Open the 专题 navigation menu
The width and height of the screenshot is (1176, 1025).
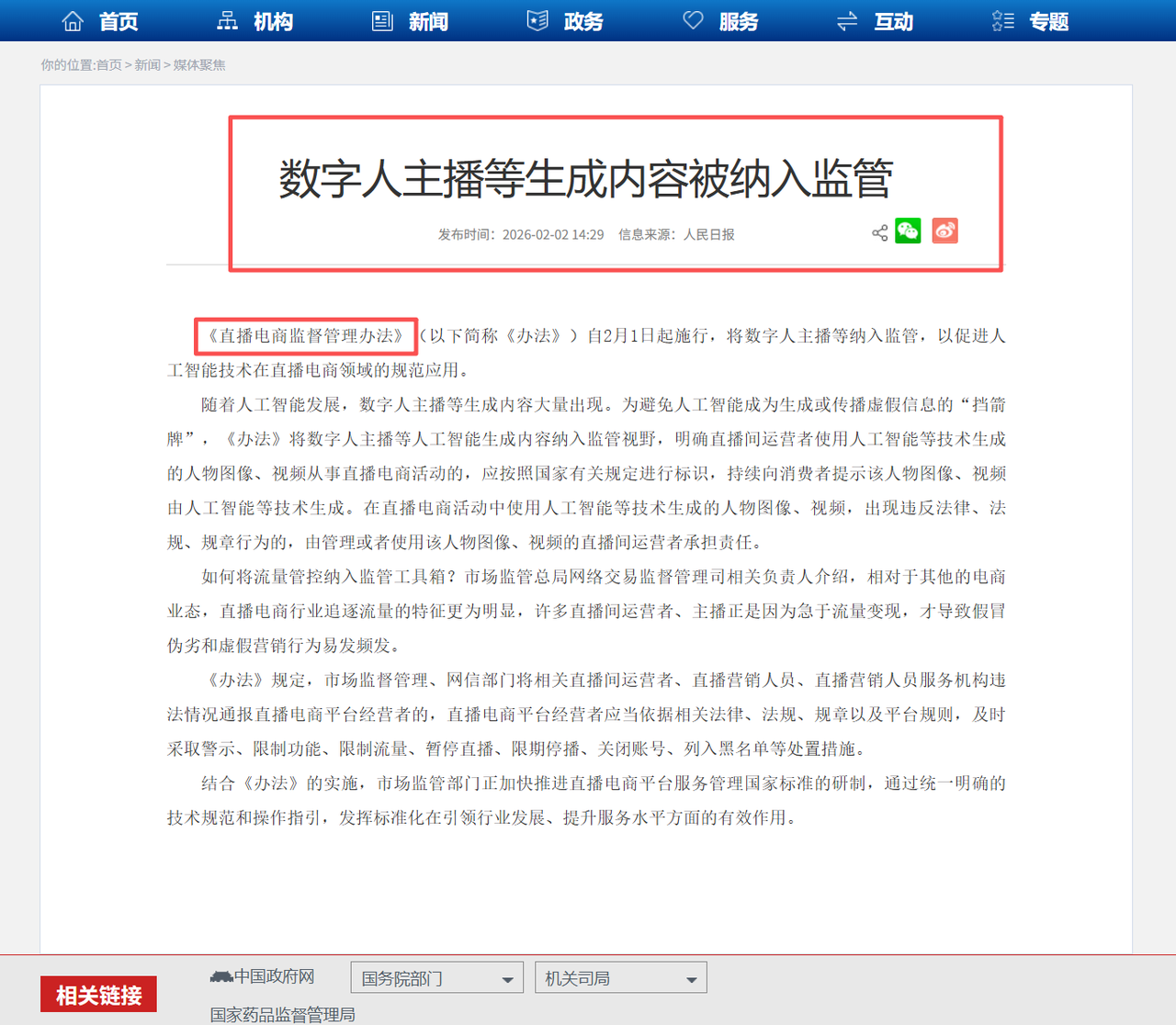pyautogui.click(x=1049, y=21)
